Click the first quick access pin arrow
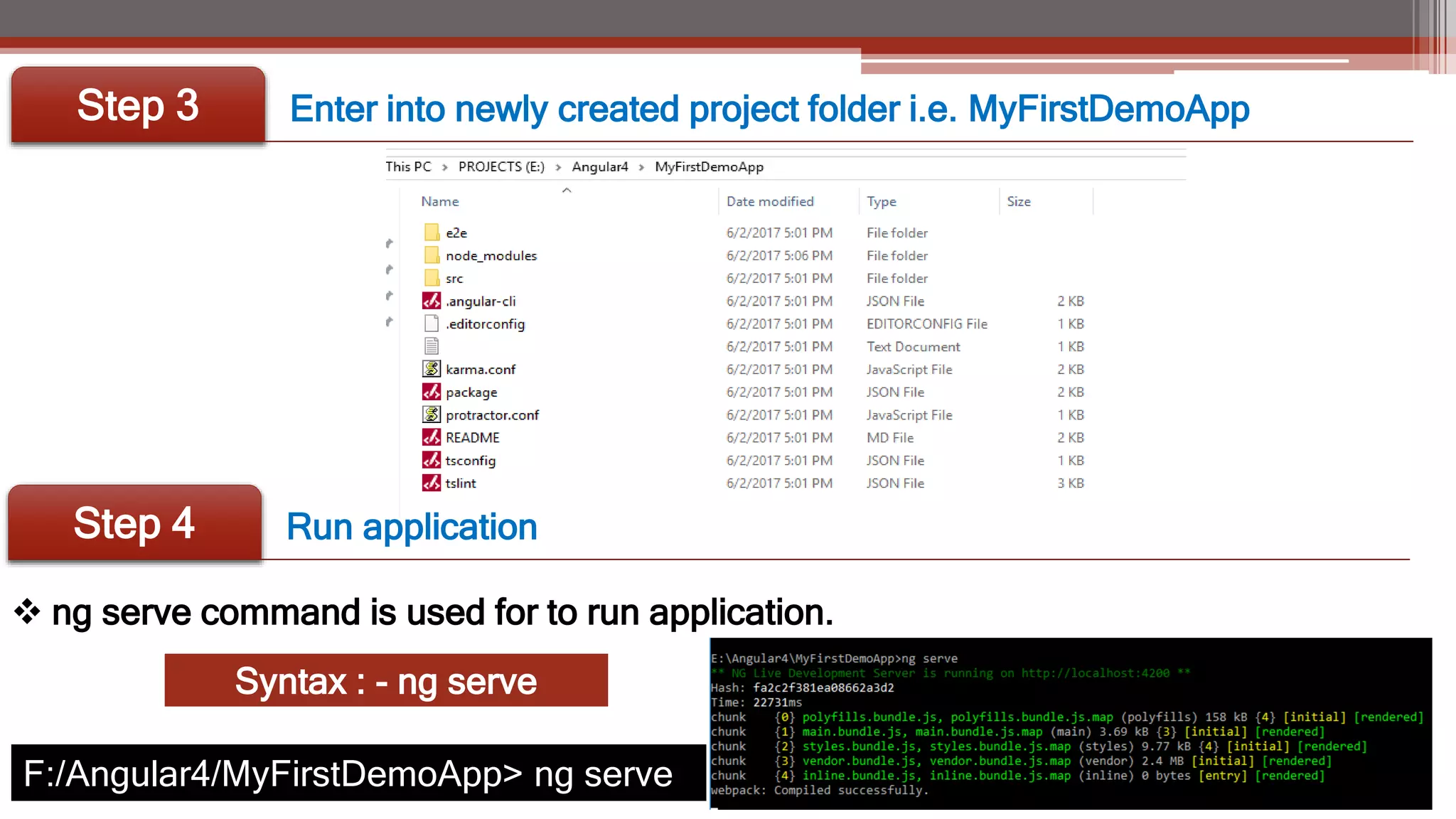The image size is (1456, 819). (x=389, y=243)
